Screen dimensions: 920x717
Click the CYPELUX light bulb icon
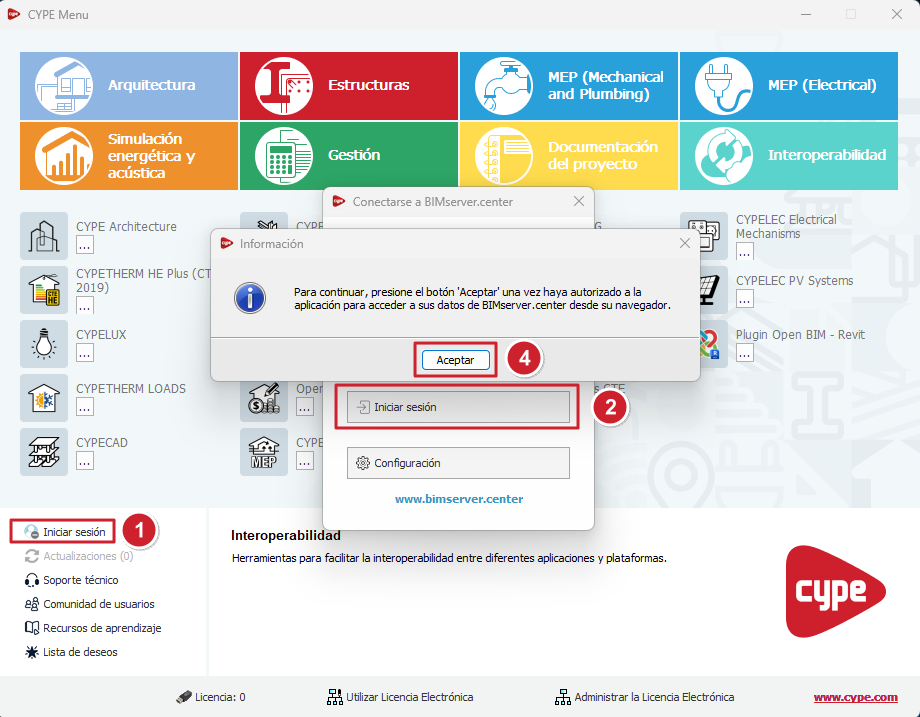click(44, 344)
